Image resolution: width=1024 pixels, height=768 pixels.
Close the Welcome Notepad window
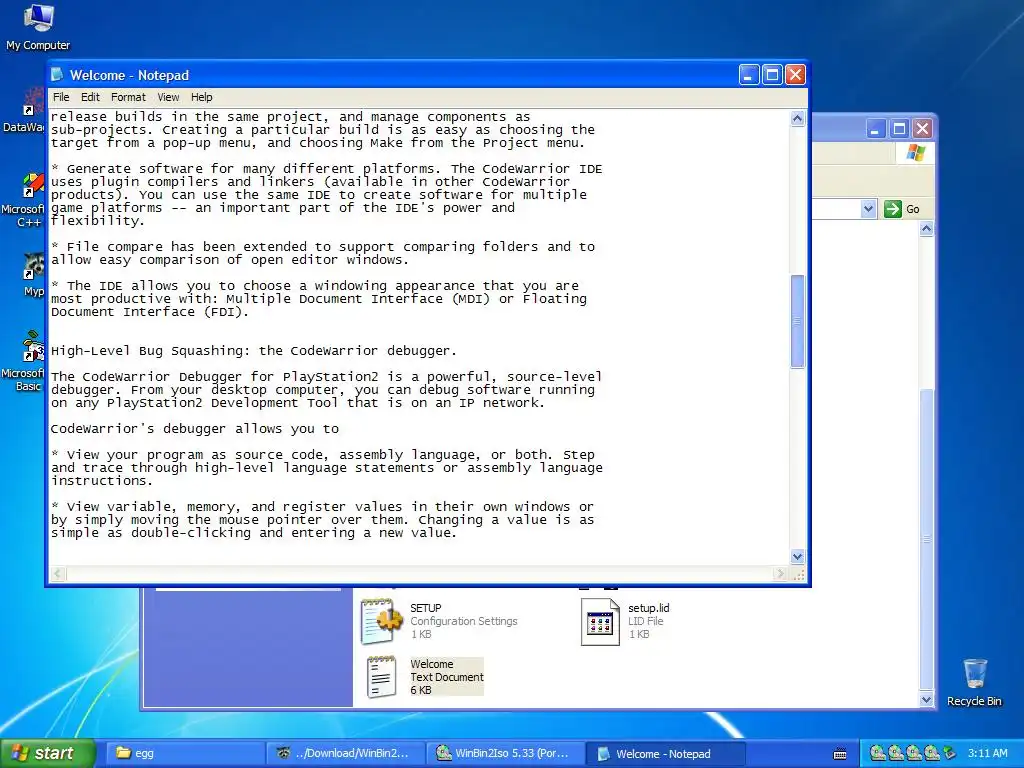[x=795, y=75]
